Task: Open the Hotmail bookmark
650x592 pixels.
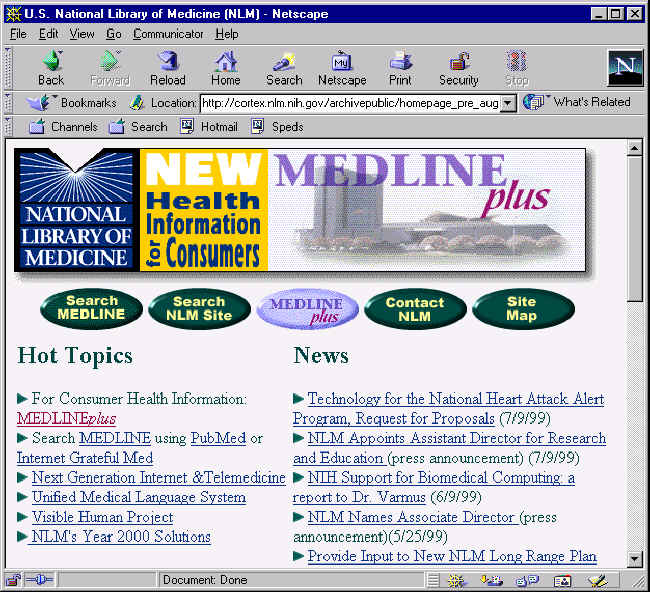Action: pos(209,126)
